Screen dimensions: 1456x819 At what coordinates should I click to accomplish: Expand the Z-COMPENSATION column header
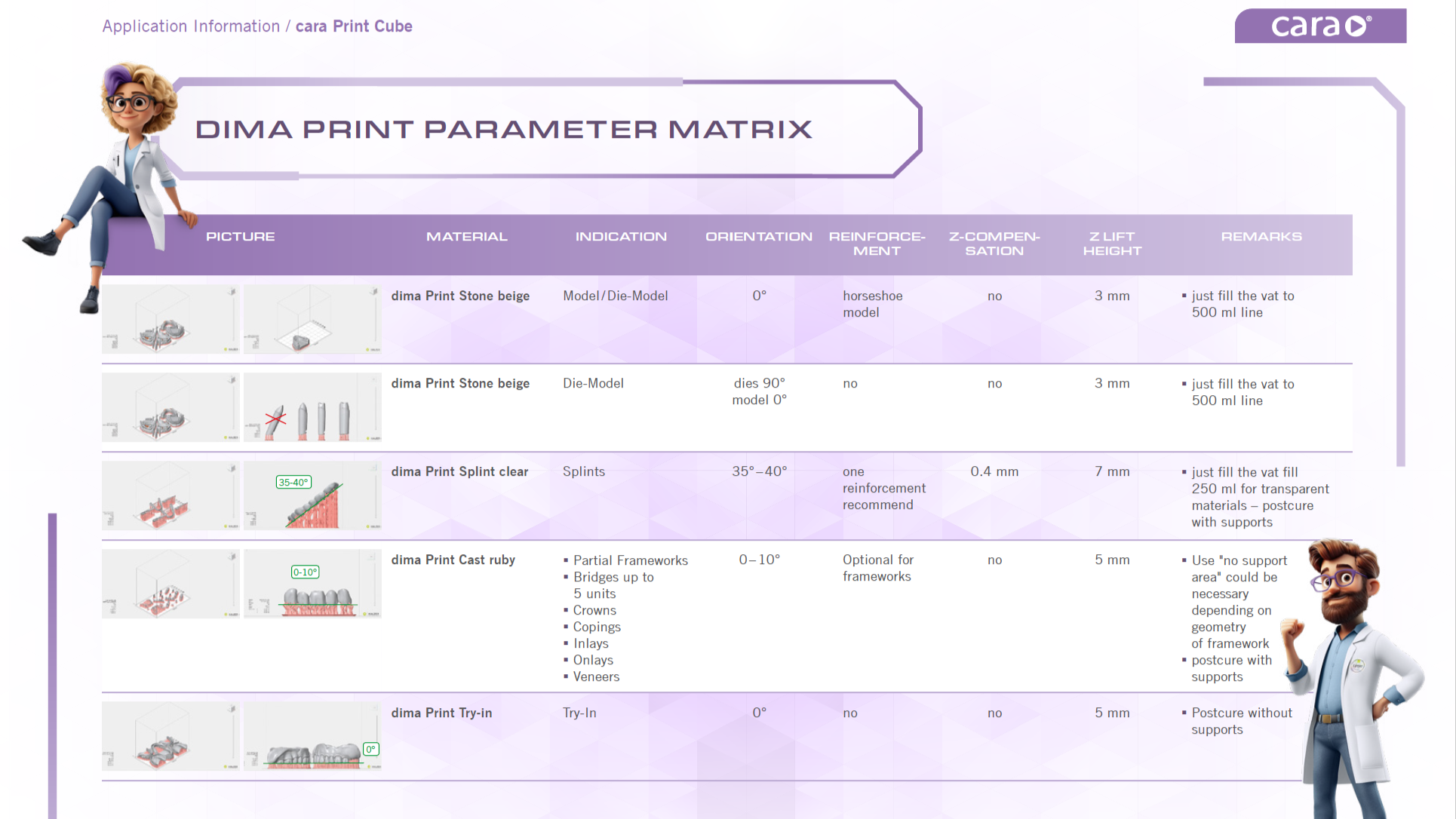(994, 244)
